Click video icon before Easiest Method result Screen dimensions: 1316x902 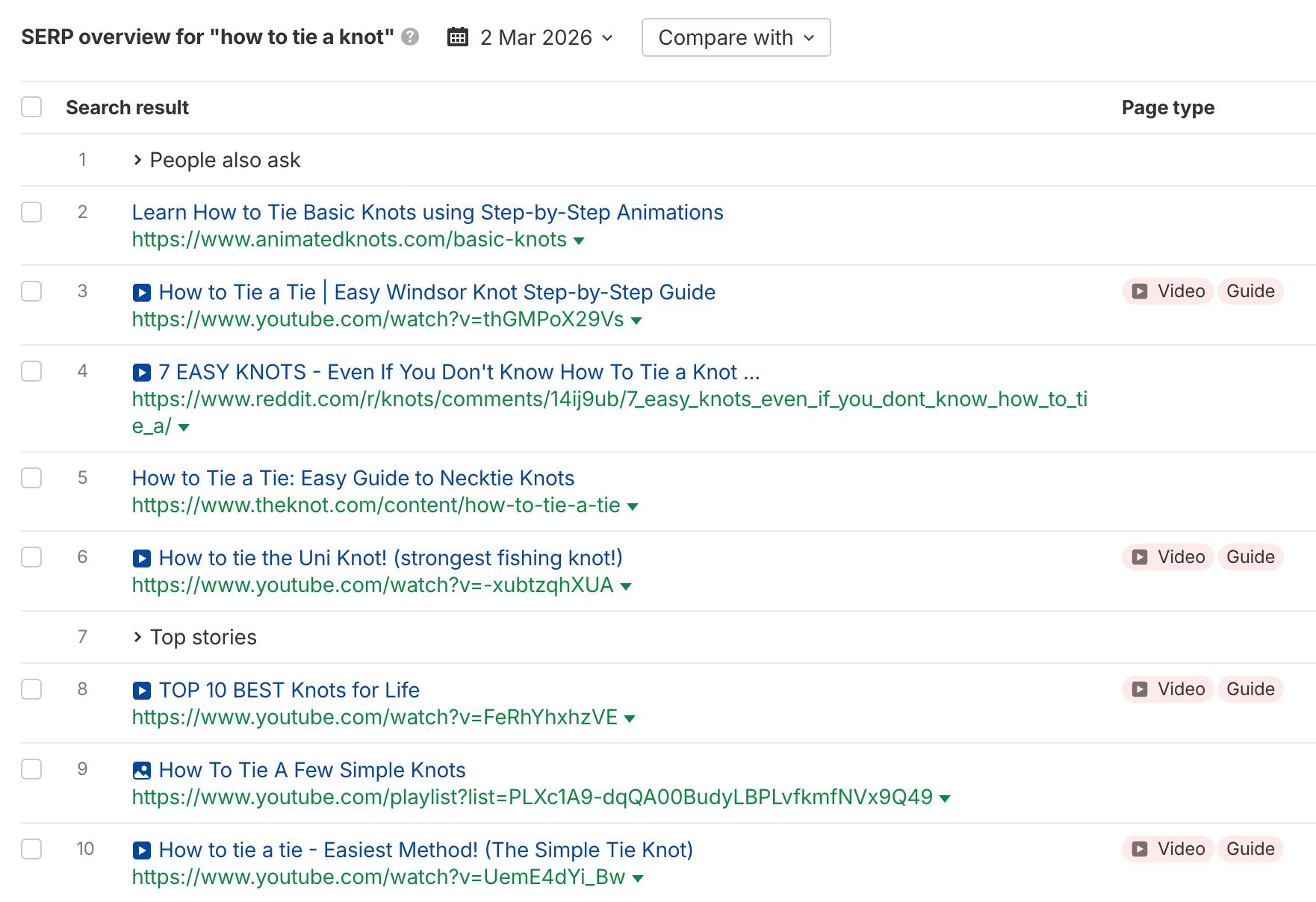tap(142, 850)
